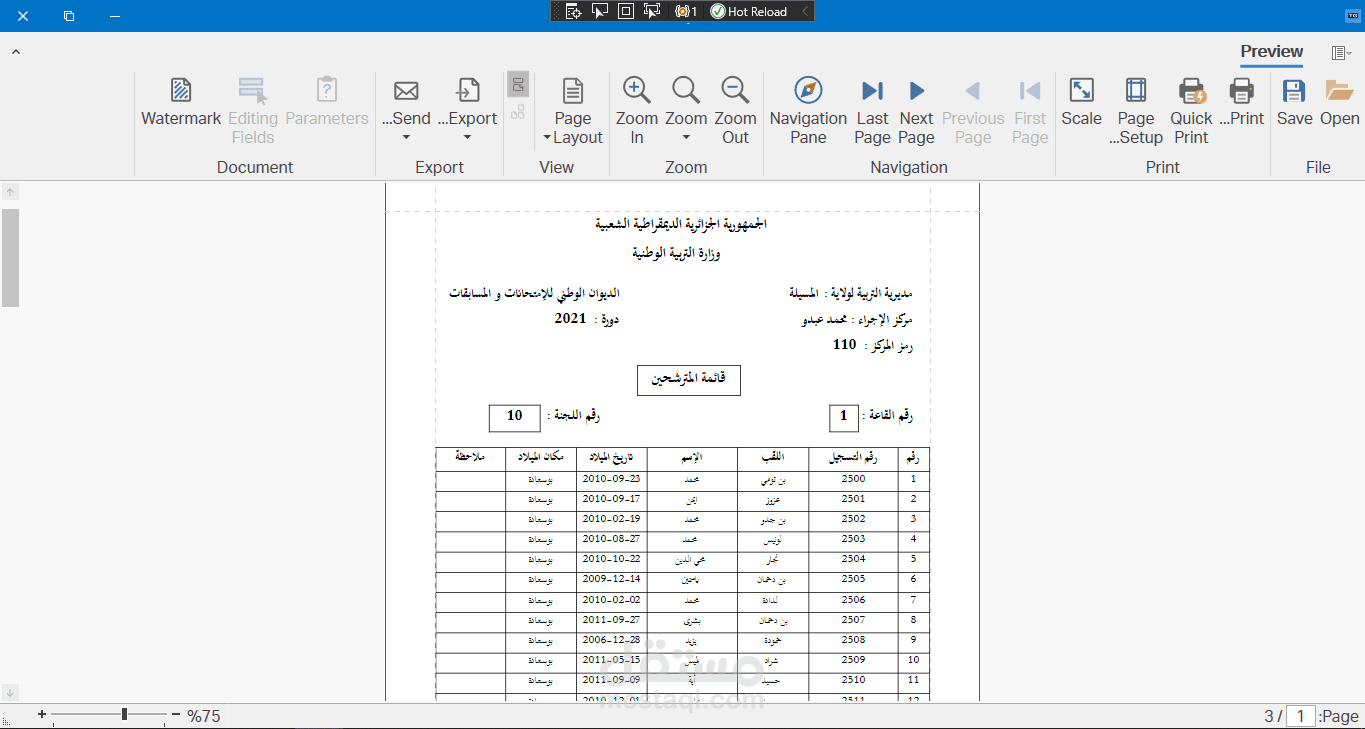Click the Select Element debug icon
This screenshot has height=729, width=1365.
pyautogui.click(x=600, y=11)
